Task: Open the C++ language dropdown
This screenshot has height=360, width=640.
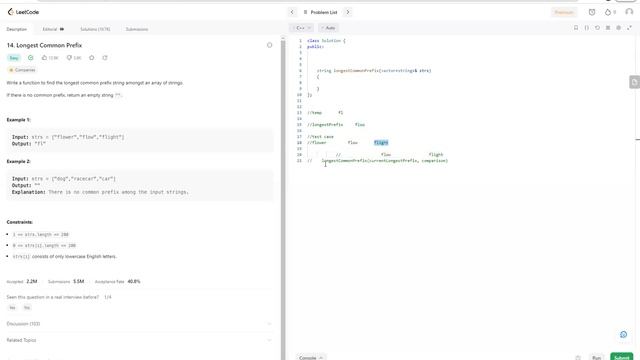Action: (302, 28)
